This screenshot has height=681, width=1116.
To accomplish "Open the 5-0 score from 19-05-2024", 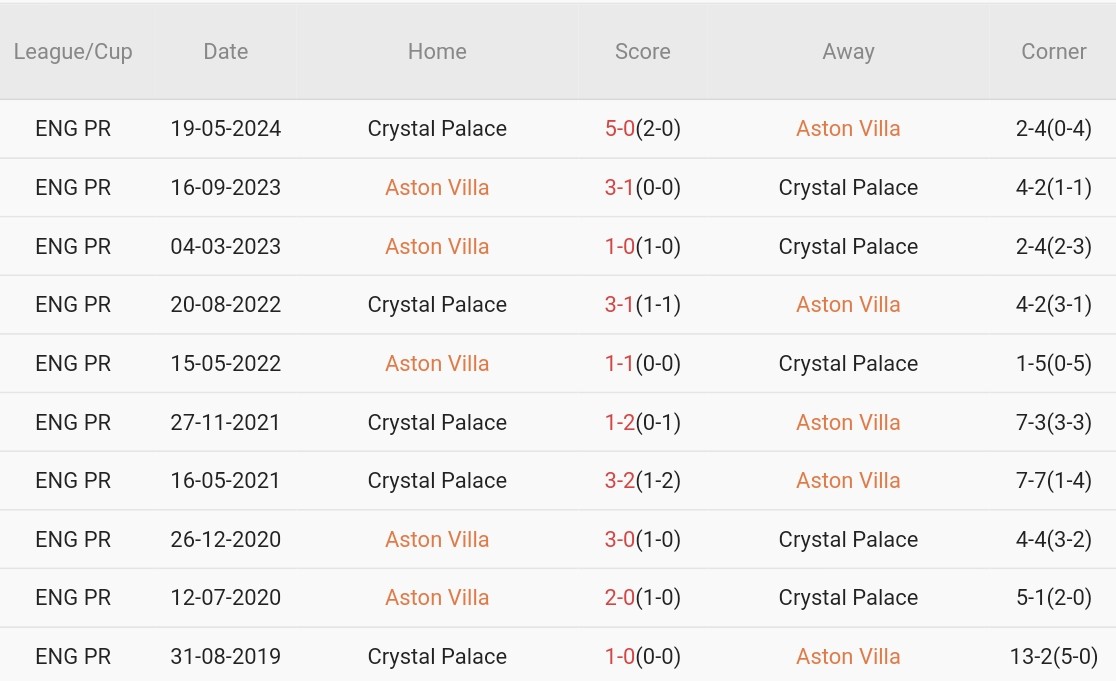I will pyautogui.click(x=620, y=129).
